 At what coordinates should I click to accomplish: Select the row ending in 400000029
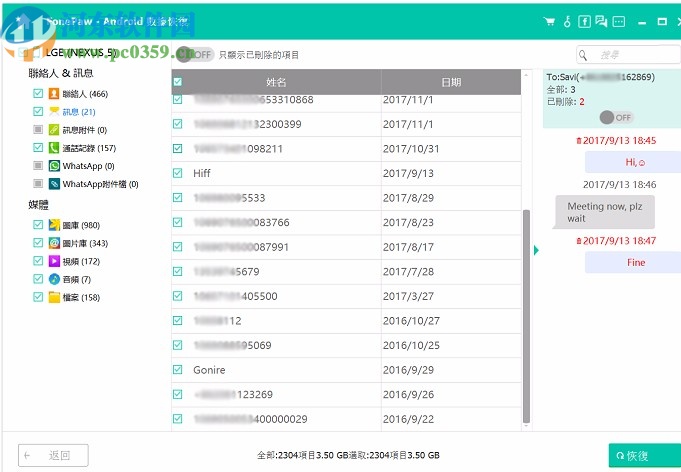[x=346, y=419]
